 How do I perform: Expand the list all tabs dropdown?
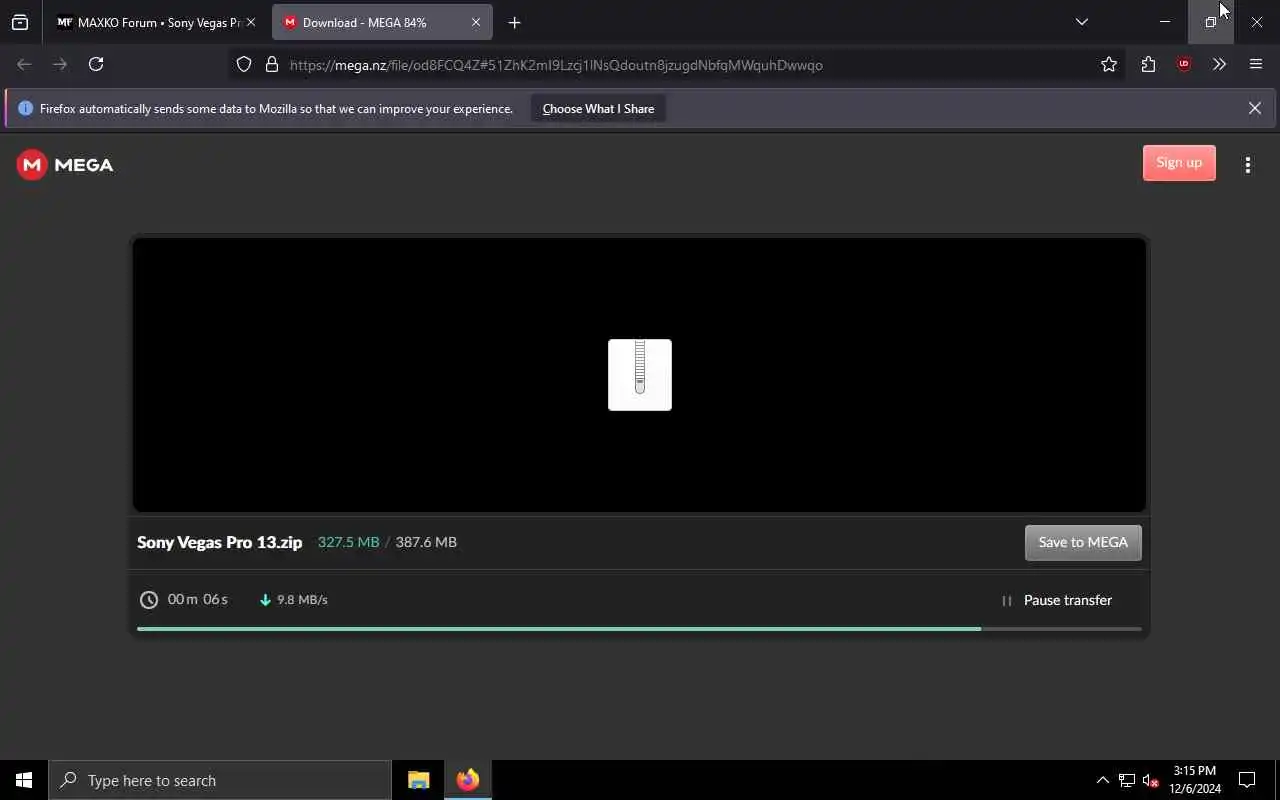coord(1082,22)
